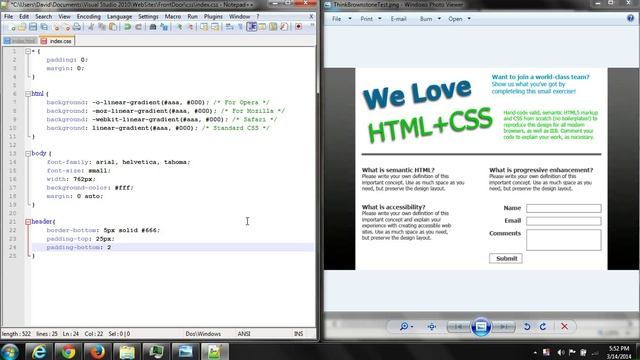The width and height of the screenshot is (640, 360).
Task: Click the Save All icon
Action: pos(44,27)
